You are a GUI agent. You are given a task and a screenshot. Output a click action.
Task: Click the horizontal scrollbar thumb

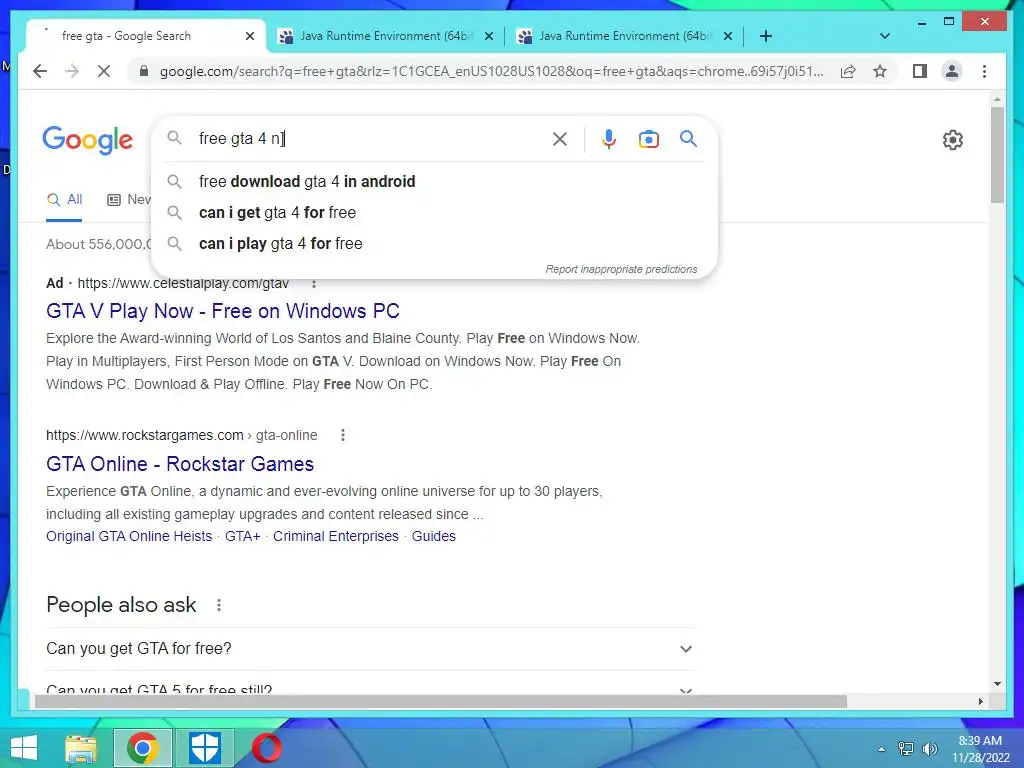coord(440,701)
